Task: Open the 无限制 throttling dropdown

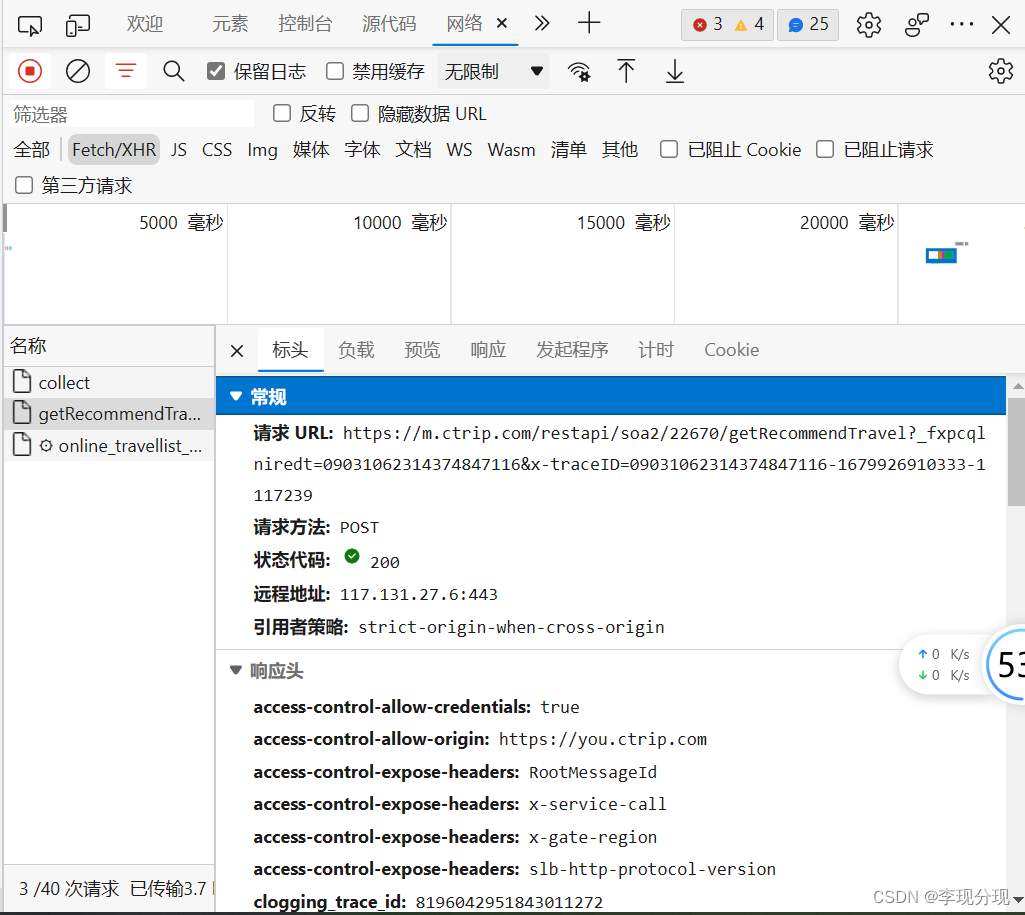Action: (493, 71)
